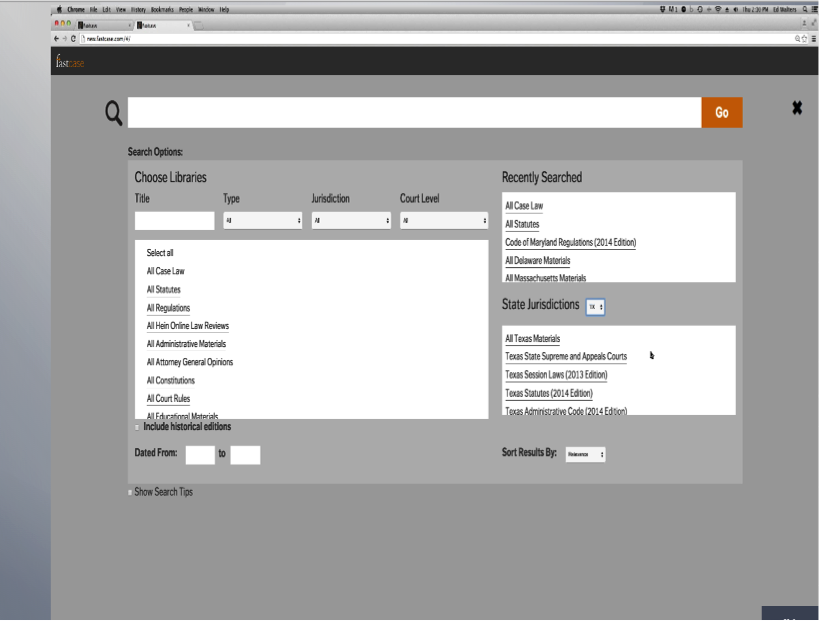
Task: Click All Case Law under Recently Searched
Action: point(524,206)
